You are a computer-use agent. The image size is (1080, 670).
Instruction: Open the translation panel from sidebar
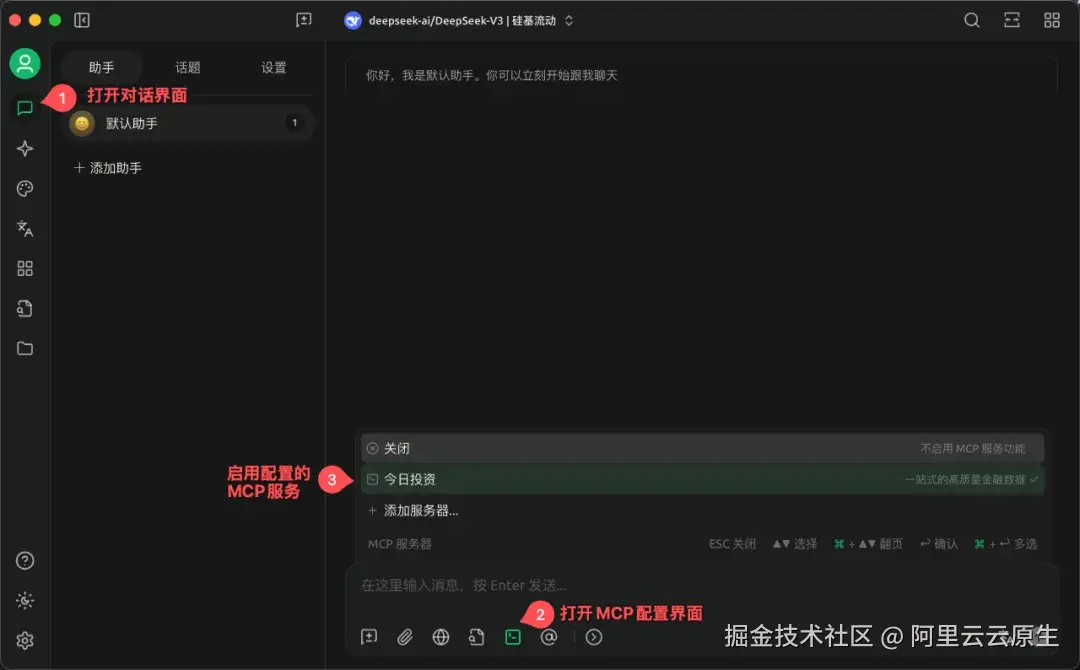pos(24,228)
